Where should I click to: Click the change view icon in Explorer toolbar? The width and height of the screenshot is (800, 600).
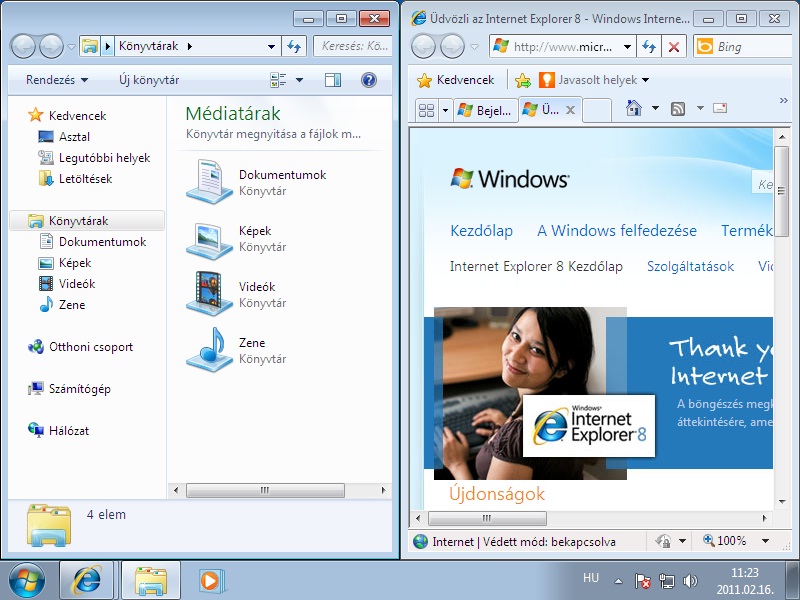click(x=278, y=80)
